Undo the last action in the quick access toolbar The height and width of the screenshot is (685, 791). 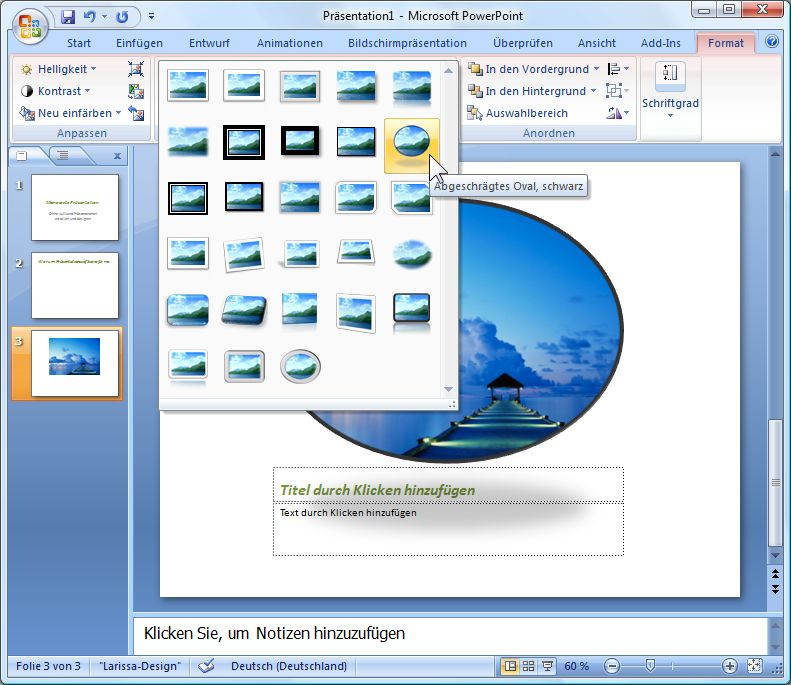click(90, 17)
